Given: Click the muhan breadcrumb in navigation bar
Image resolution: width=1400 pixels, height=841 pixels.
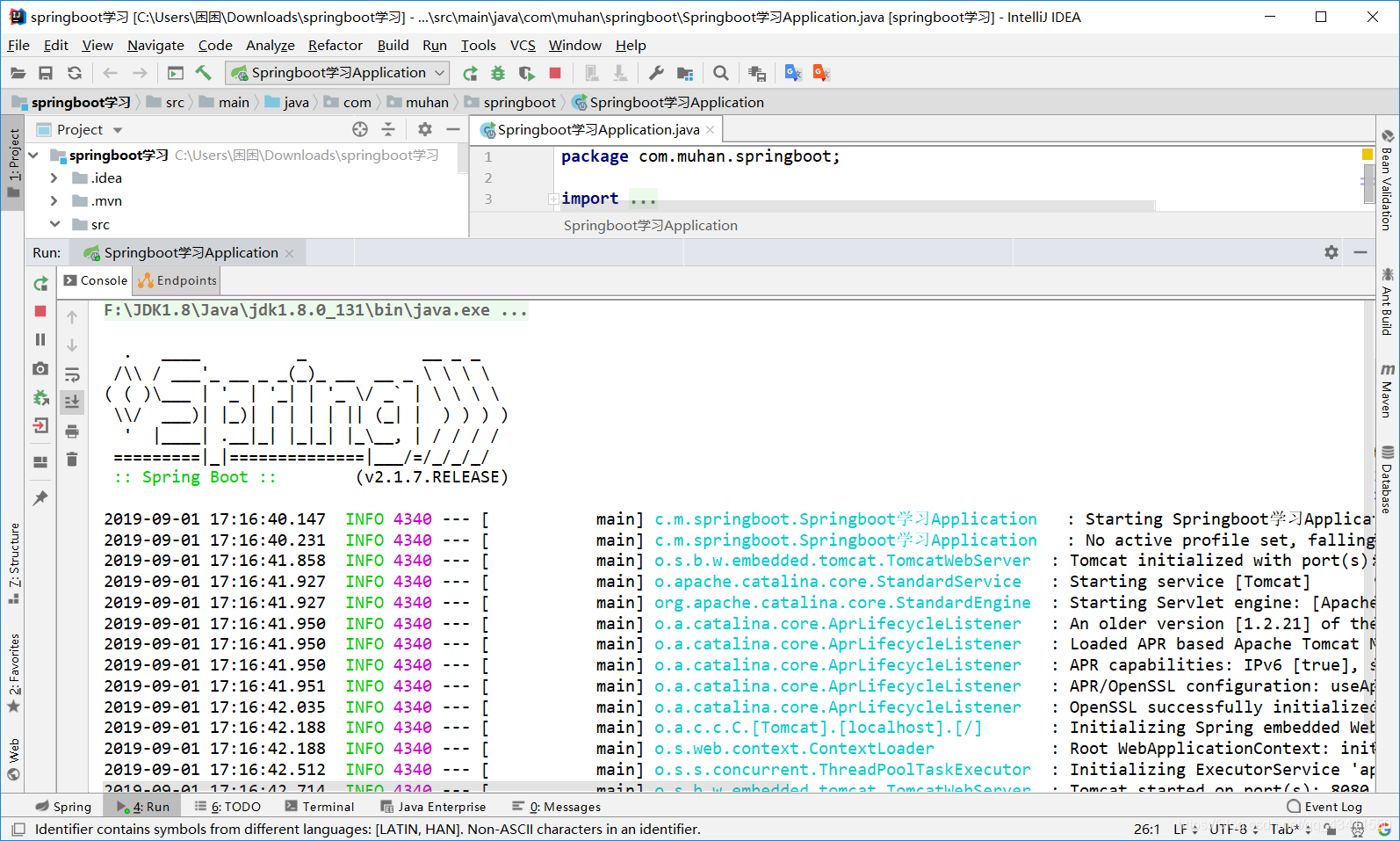Looking at the screenshot, I should coord(418,102).
